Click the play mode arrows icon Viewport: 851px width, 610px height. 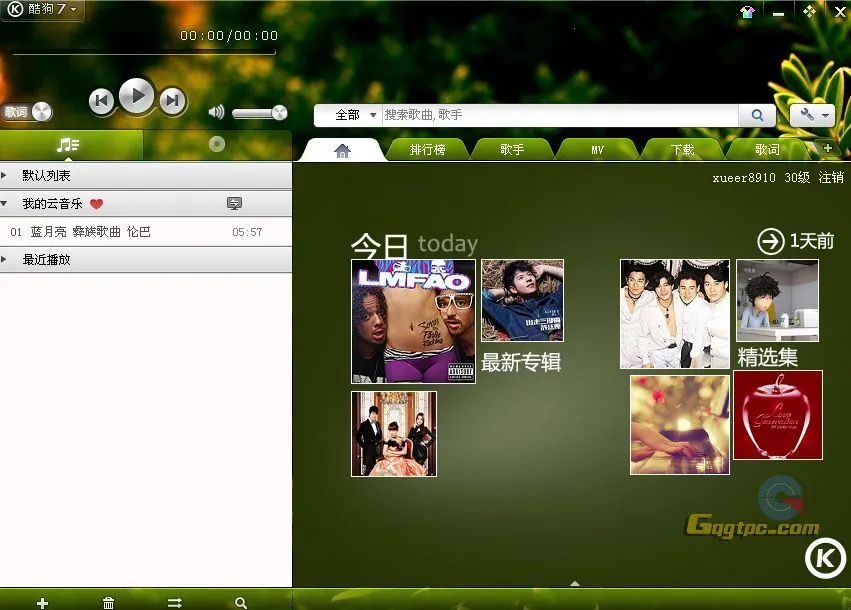click(174, 603)
